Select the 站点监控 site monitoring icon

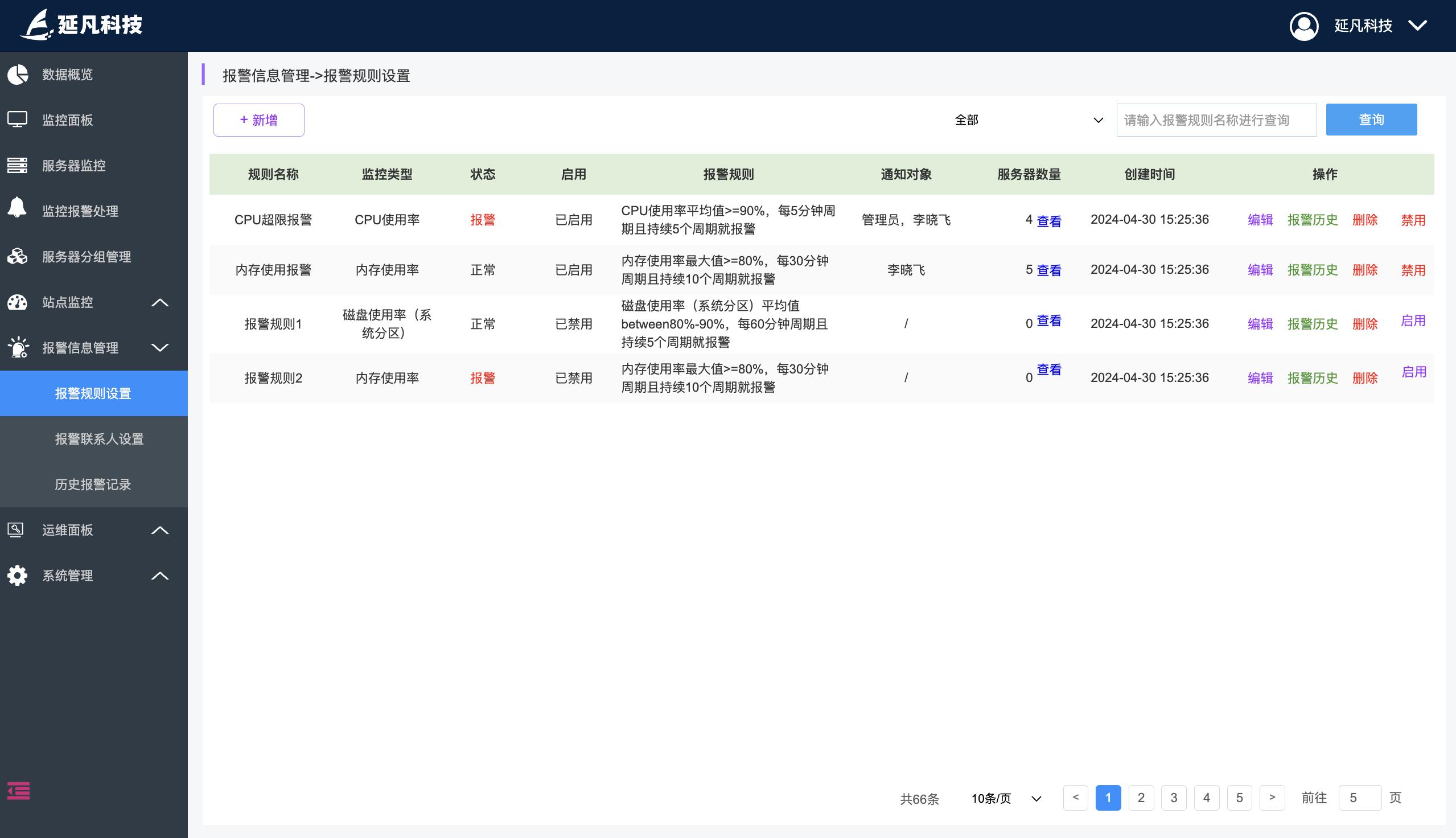[18, 302]
